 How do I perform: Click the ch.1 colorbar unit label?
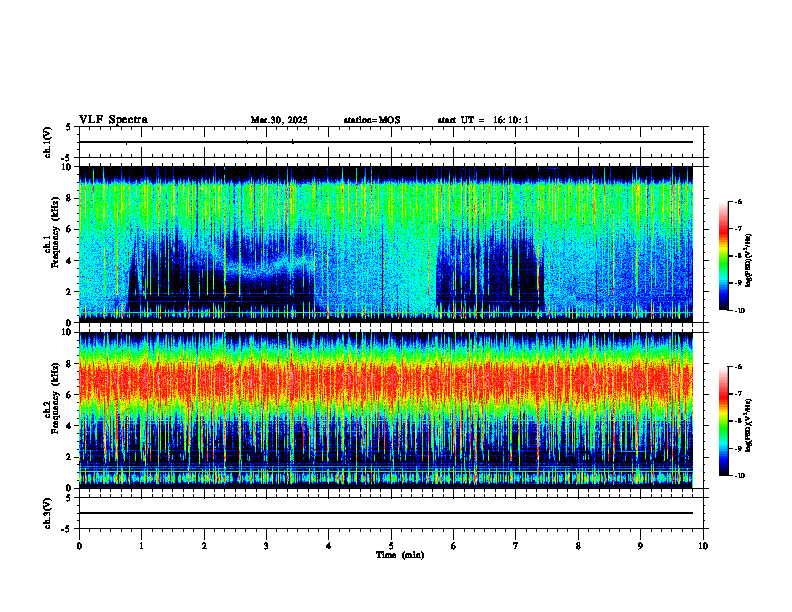pos(749,261)
